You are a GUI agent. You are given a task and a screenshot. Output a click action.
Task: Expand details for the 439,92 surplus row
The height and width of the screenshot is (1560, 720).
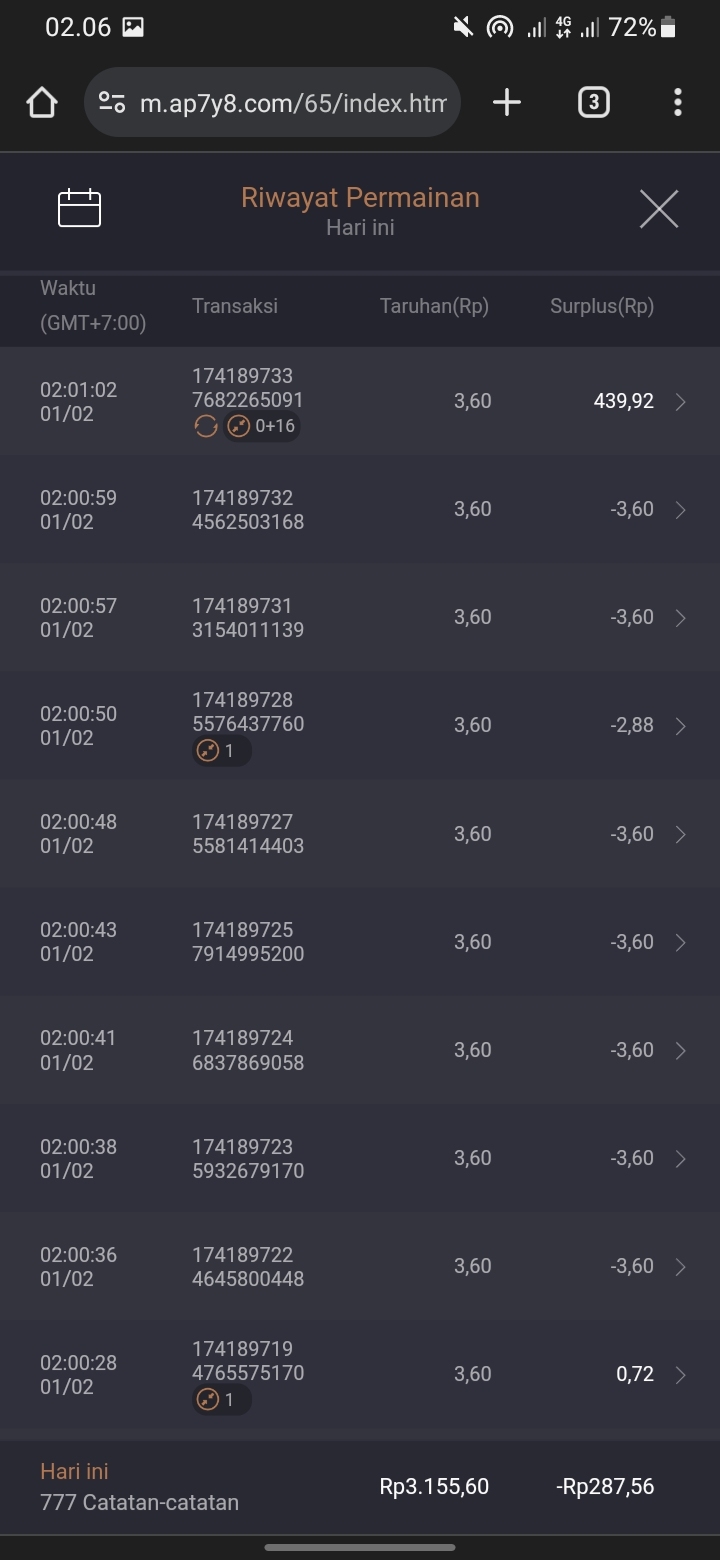click(x=680, y=402)
